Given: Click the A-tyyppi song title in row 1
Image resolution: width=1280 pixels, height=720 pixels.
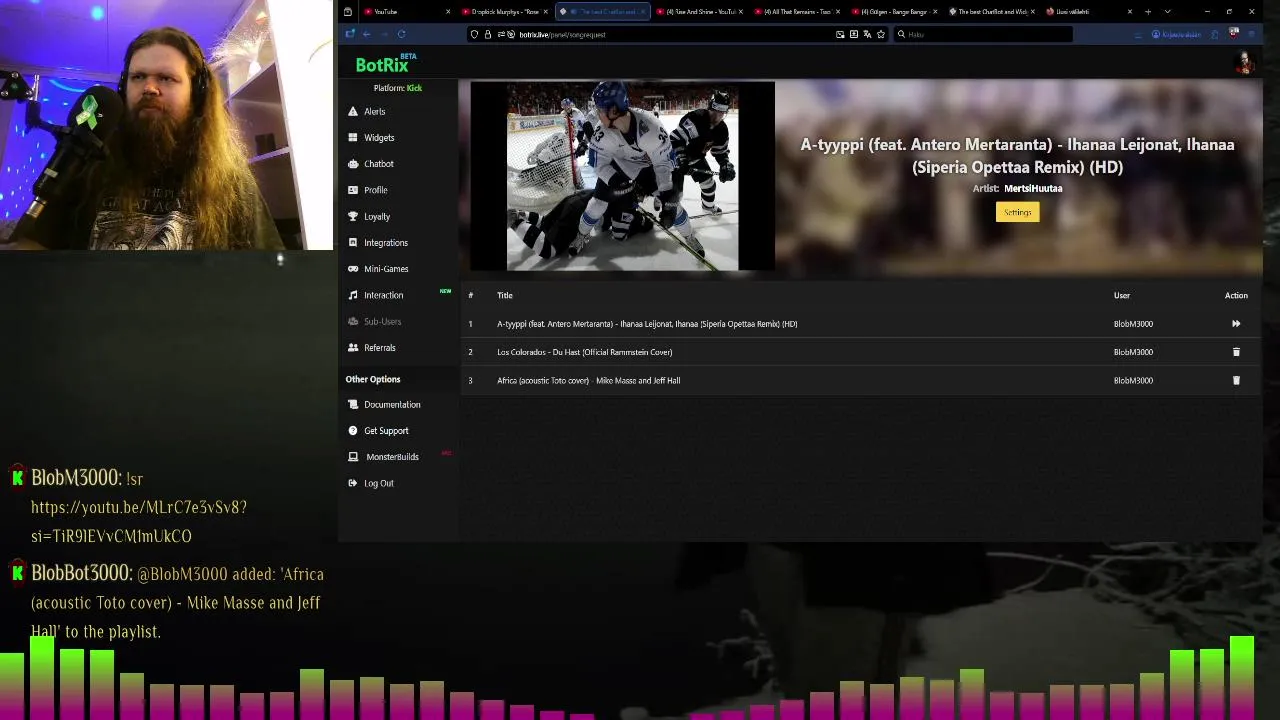Looking at the screenshot, I should [647, 324].
